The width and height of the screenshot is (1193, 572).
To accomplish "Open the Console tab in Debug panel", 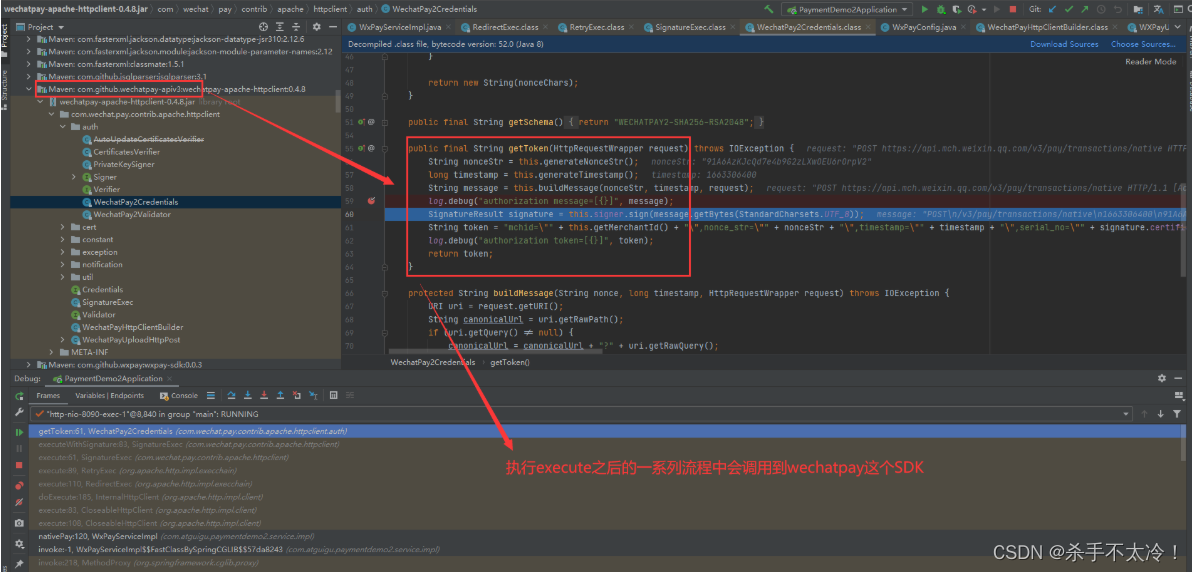I will [184, 396].
